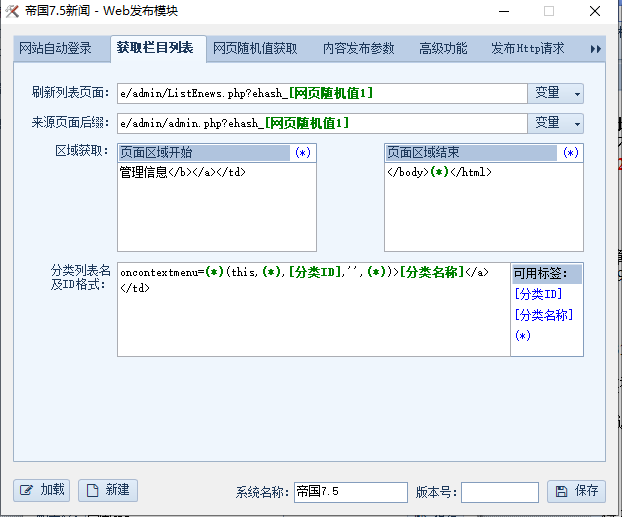Insert (*) wildcard into 页面区域结束

tap(571, 153)
